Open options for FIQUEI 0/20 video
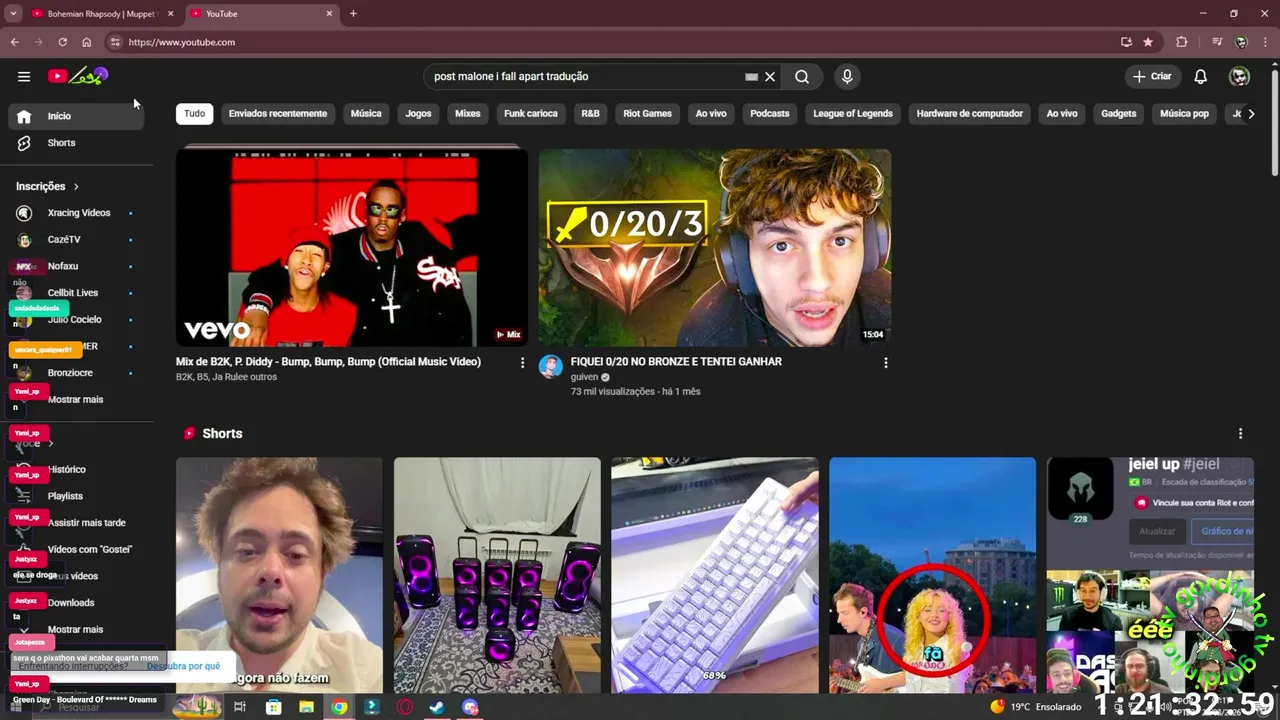 886,363
